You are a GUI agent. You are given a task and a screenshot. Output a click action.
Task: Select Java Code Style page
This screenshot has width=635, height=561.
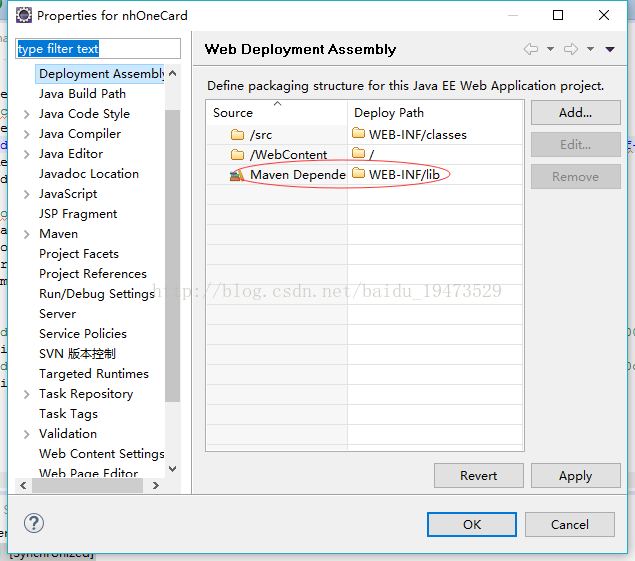84,114
